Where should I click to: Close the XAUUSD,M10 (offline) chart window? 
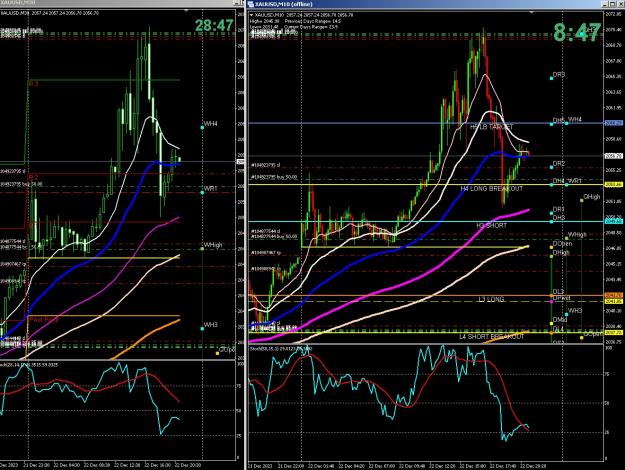(x=621, y=4)
